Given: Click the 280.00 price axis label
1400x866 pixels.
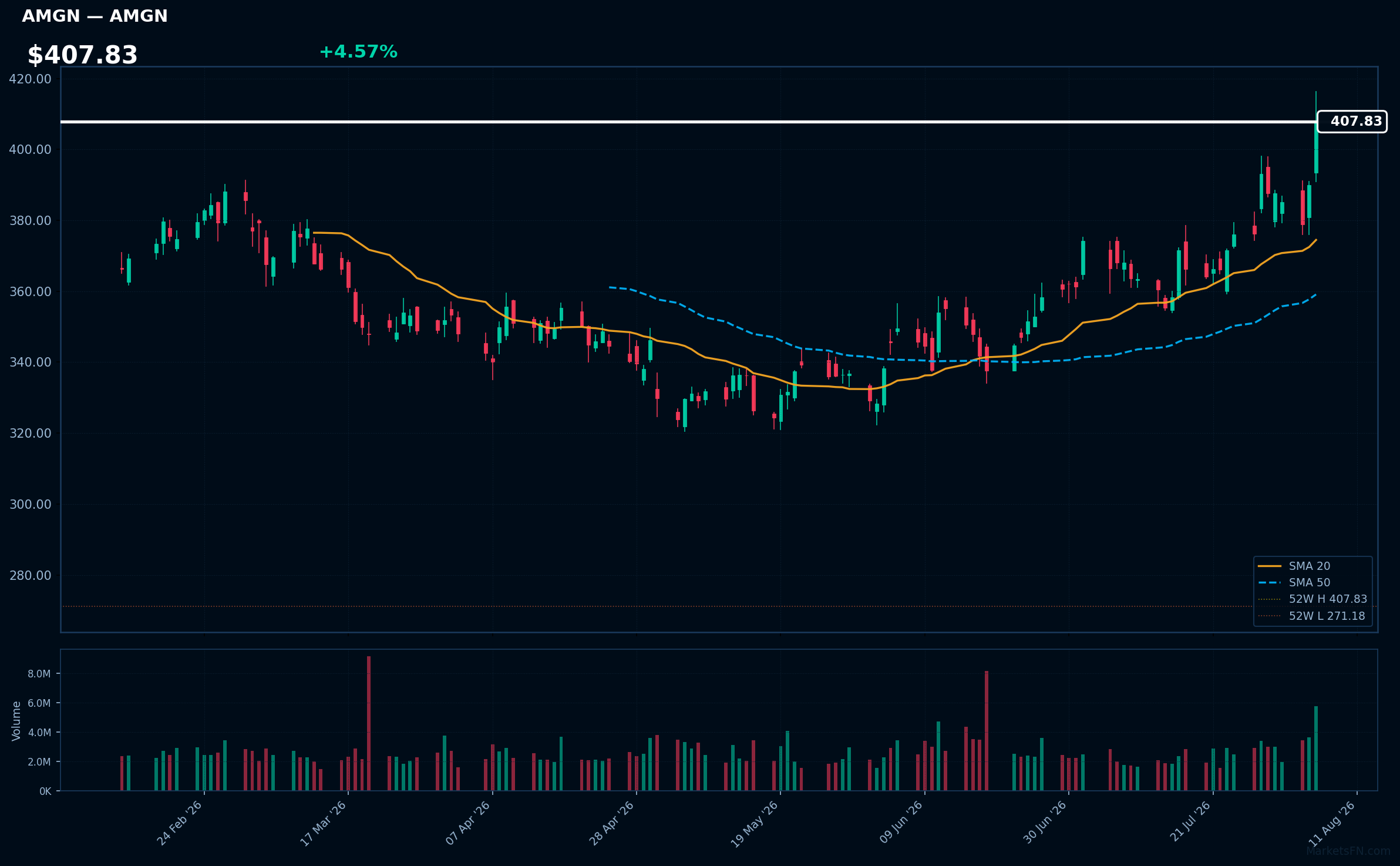Looking at the screenshot, I should (x=30, y=575).
